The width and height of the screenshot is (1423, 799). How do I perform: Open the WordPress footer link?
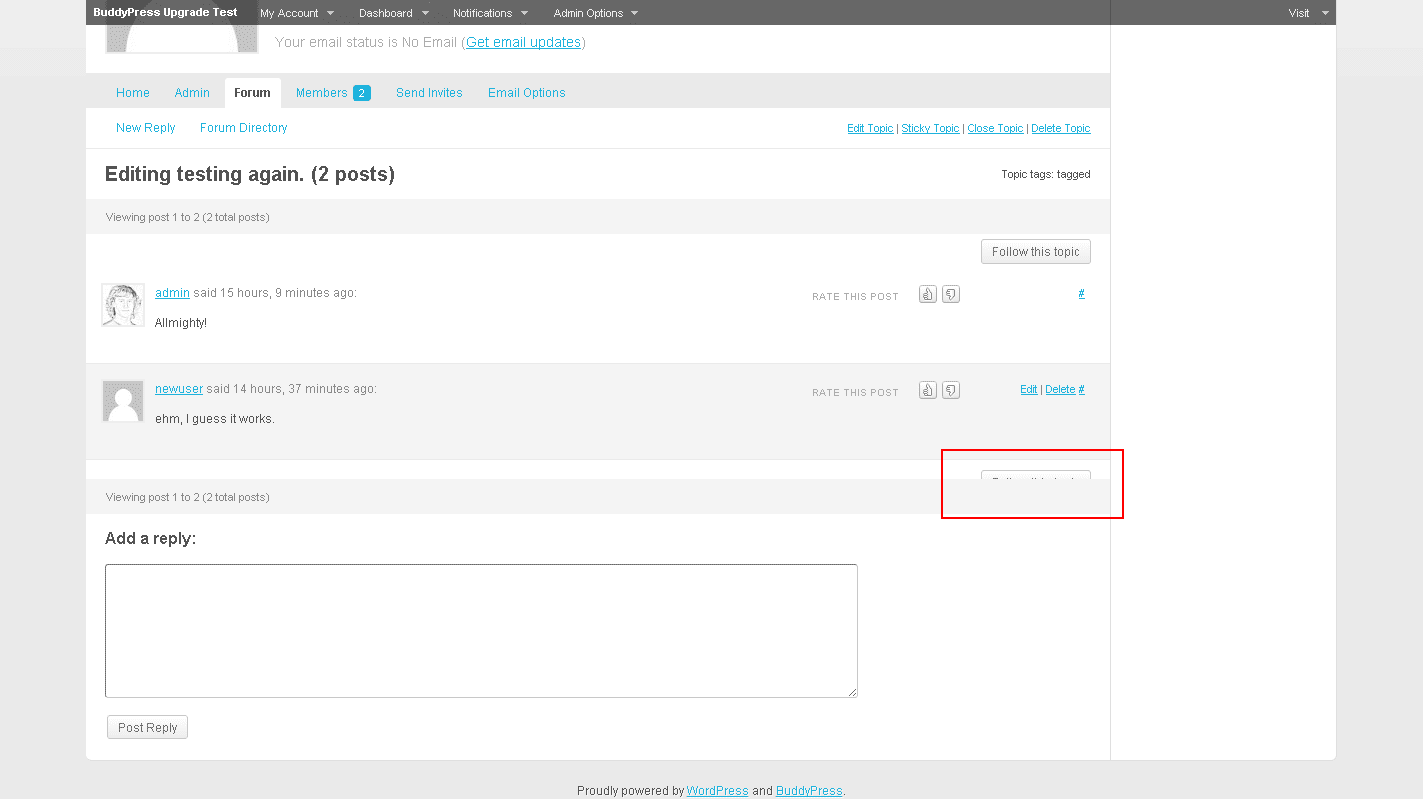pos(717,791)
